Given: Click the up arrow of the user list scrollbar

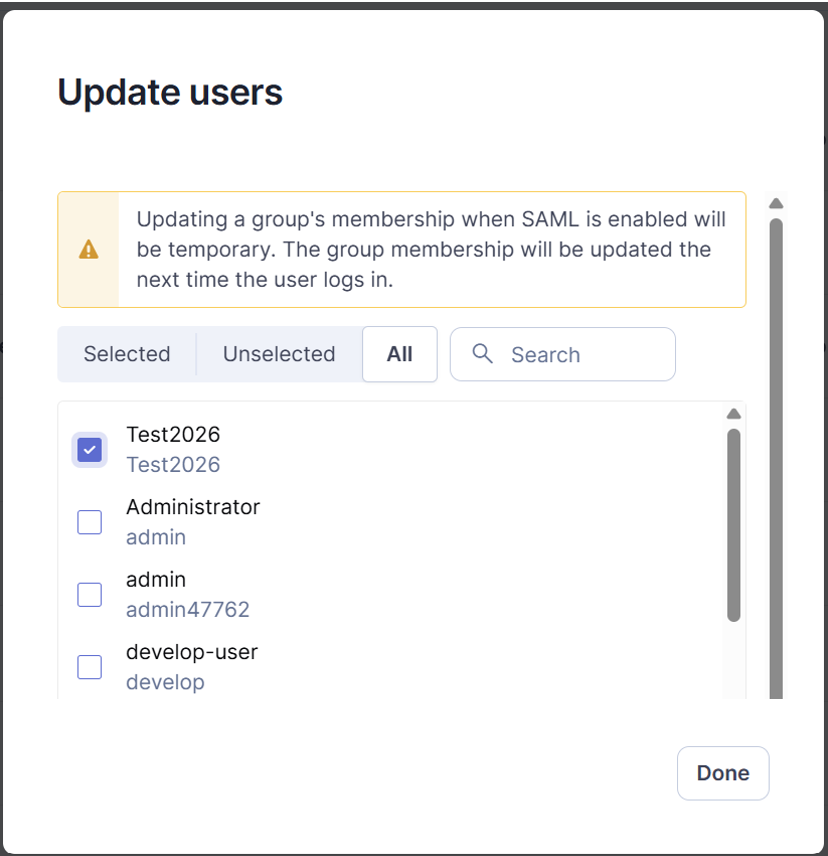Looking at the screenshot, I should [x=734, y=414].
